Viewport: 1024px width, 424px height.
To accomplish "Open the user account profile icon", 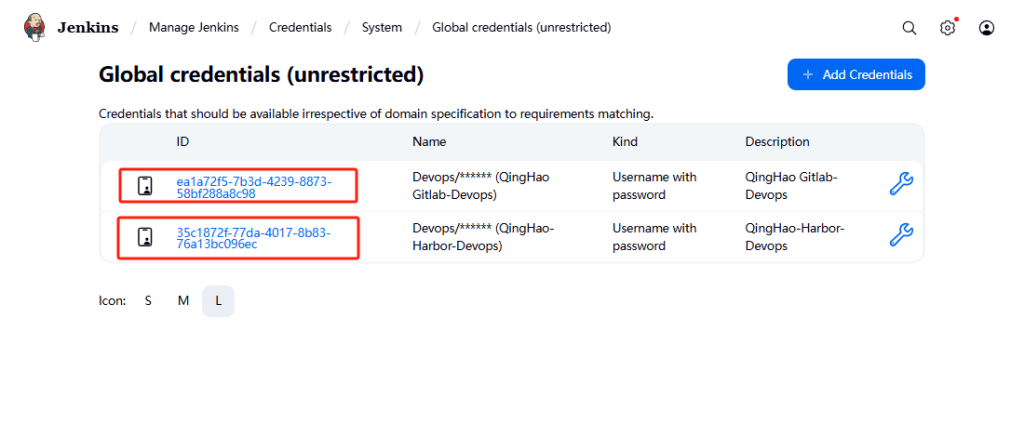I will pos(987,28).
